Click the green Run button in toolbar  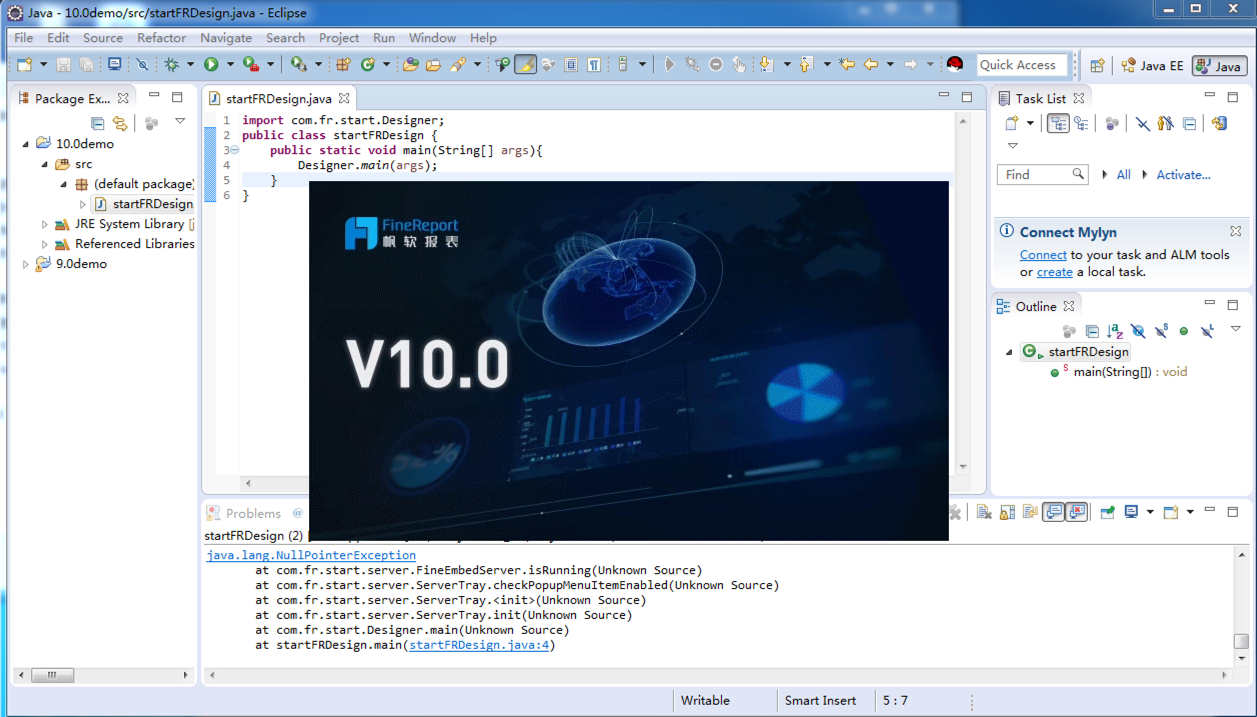pyautogui.click(x=211, y=65)
